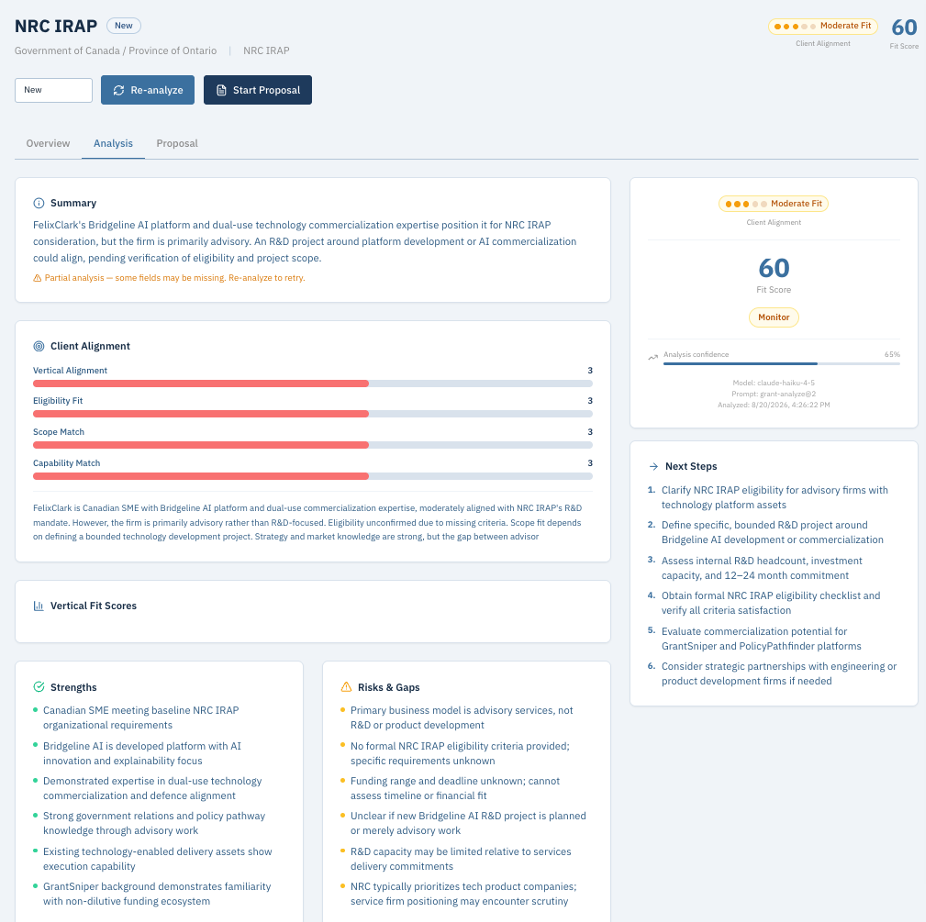
Task: Click the document icon in Start Proposal
Action: 221,90
